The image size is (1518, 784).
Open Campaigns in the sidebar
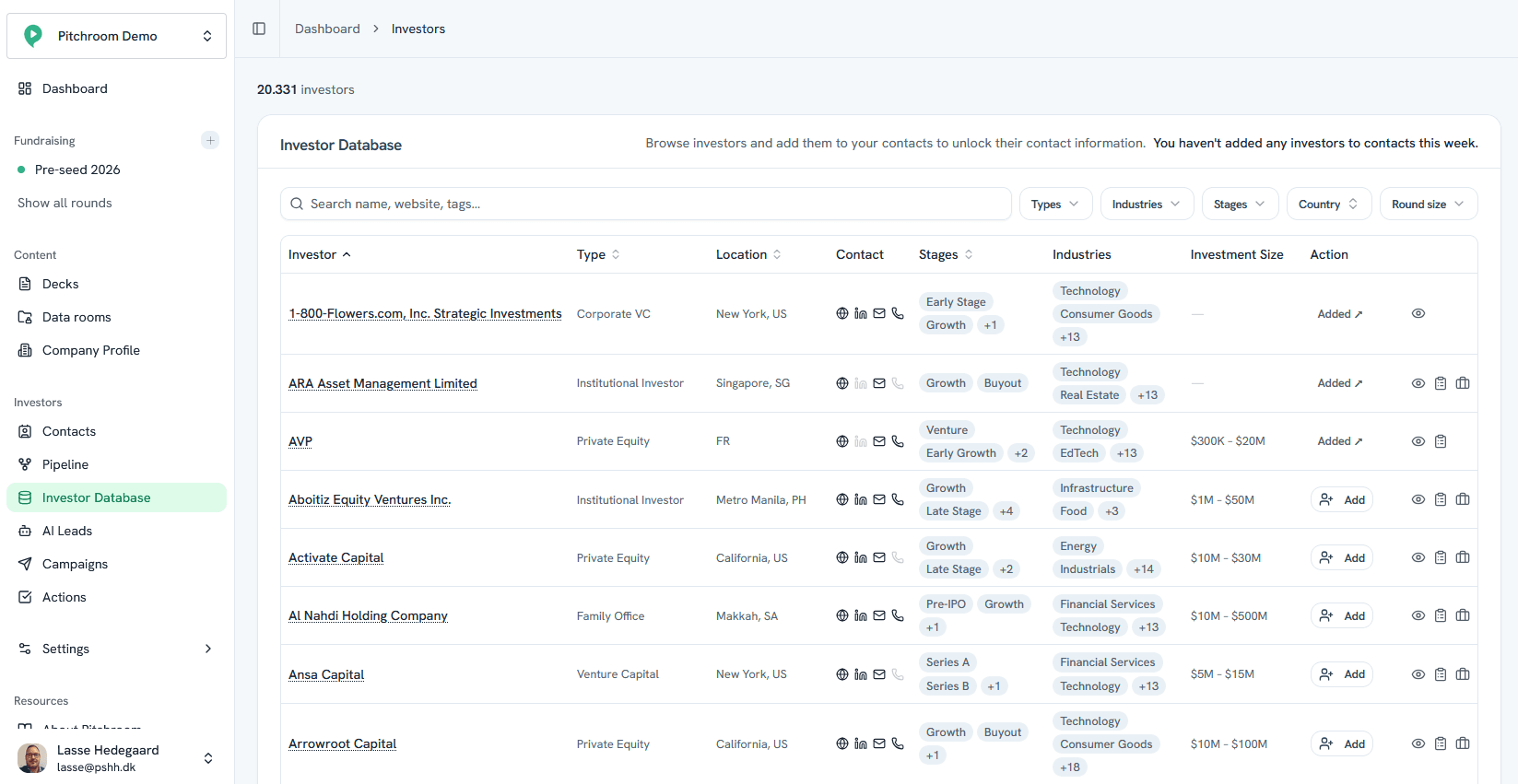[116, 564]
